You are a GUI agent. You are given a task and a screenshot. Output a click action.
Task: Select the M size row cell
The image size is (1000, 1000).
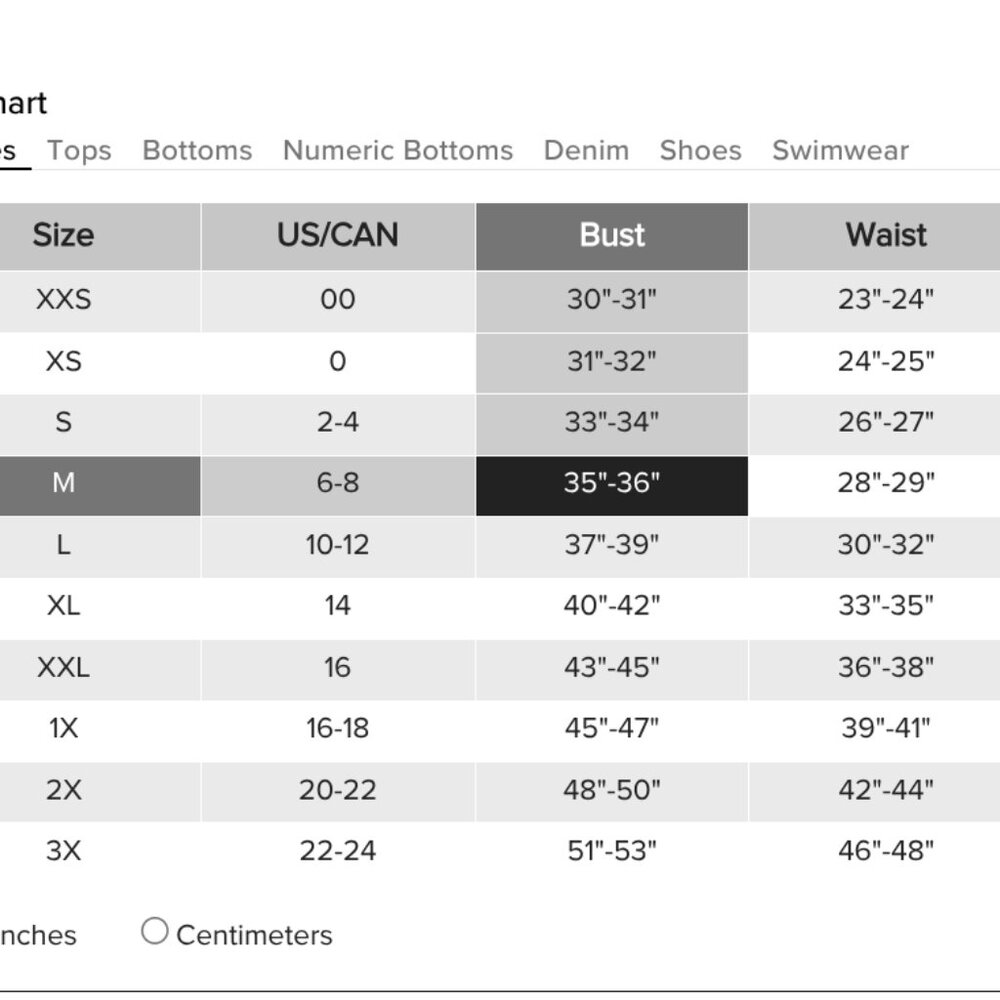click(63, 484)
